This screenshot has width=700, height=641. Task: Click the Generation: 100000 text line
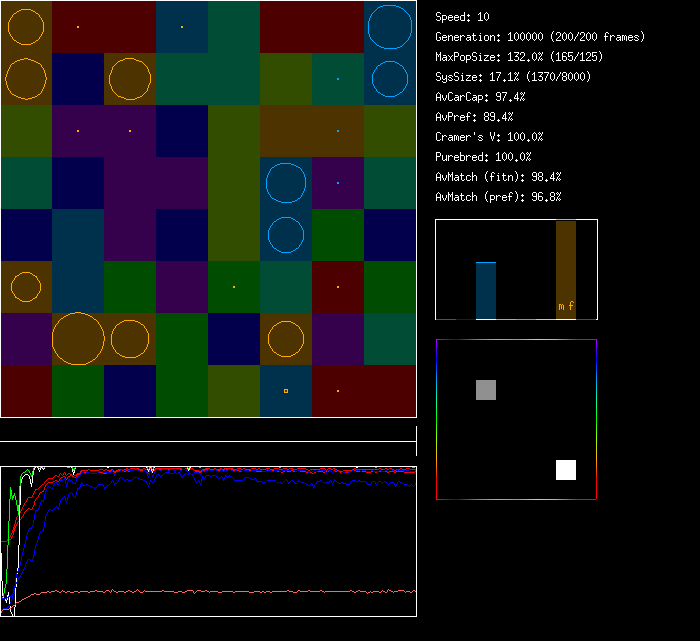pyautogui.click(x=540, y=37)
